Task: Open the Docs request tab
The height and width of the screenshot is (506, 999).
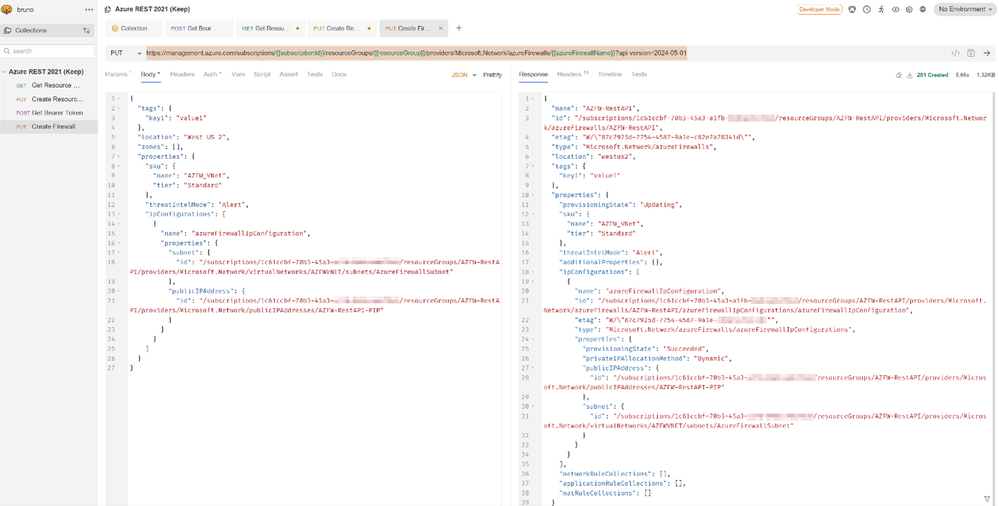Action: point(339,75)
